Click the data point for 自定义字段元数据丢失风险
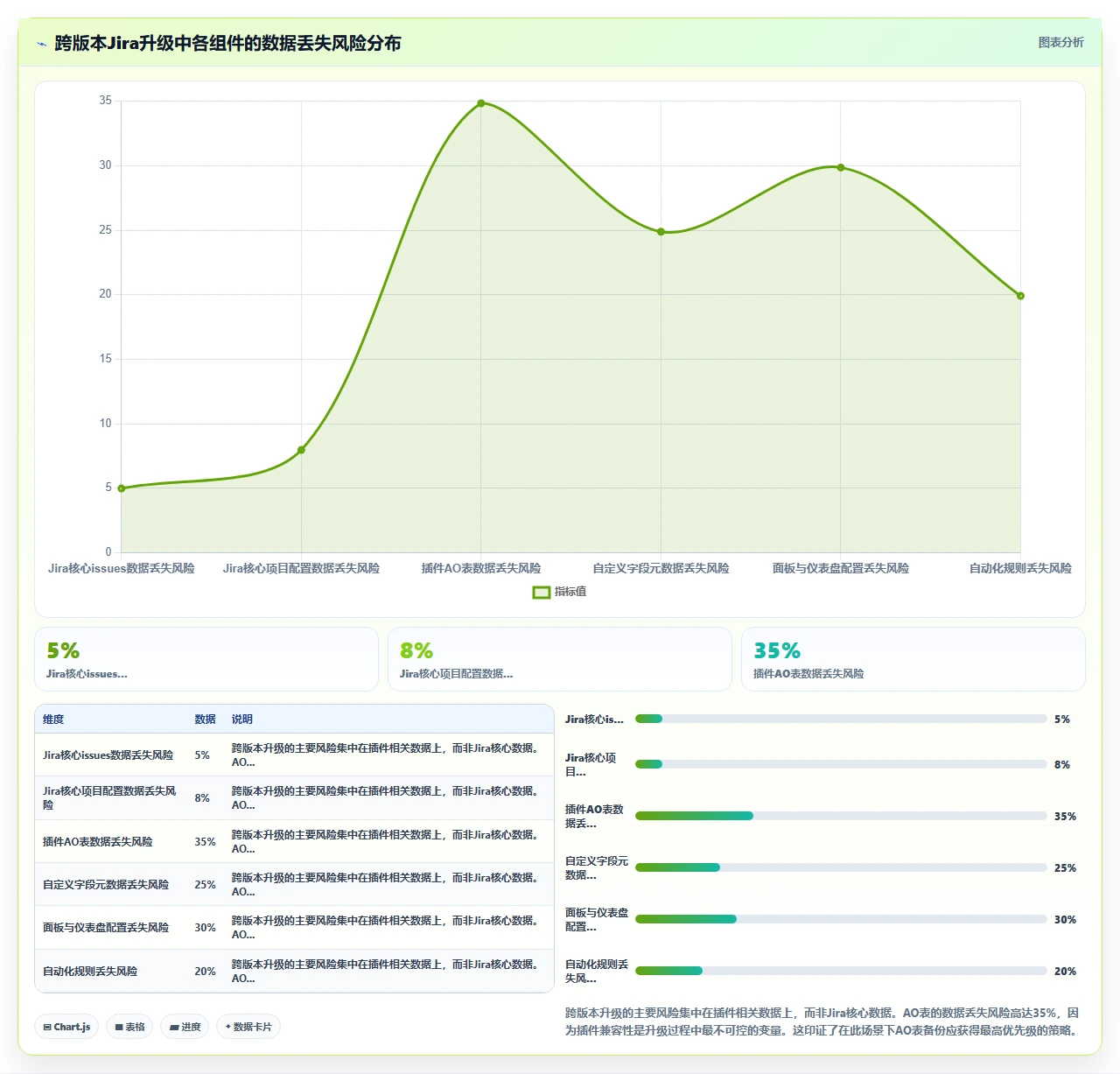 point(661,232)
